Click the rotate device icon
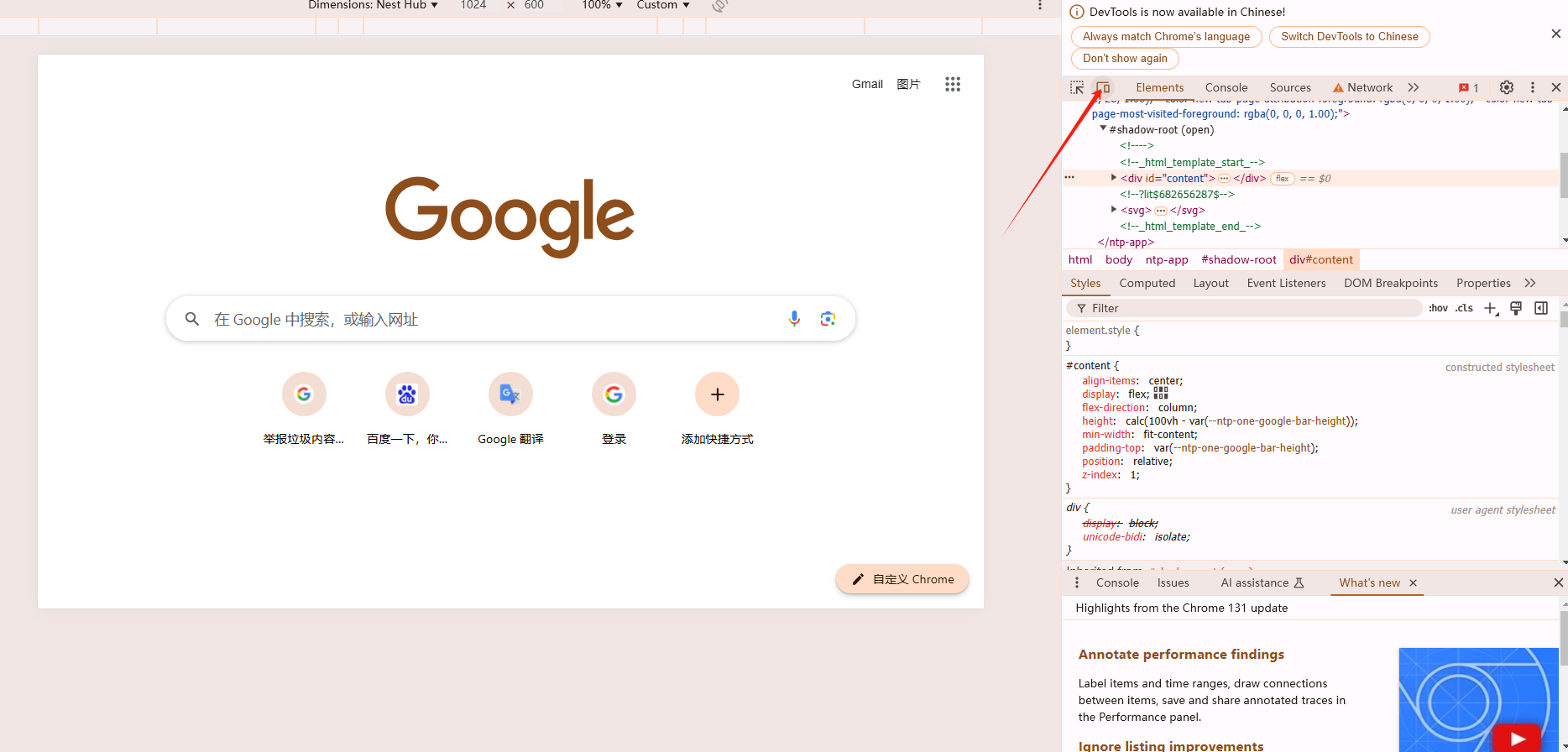1568x752 pixels. click(719, 5)
